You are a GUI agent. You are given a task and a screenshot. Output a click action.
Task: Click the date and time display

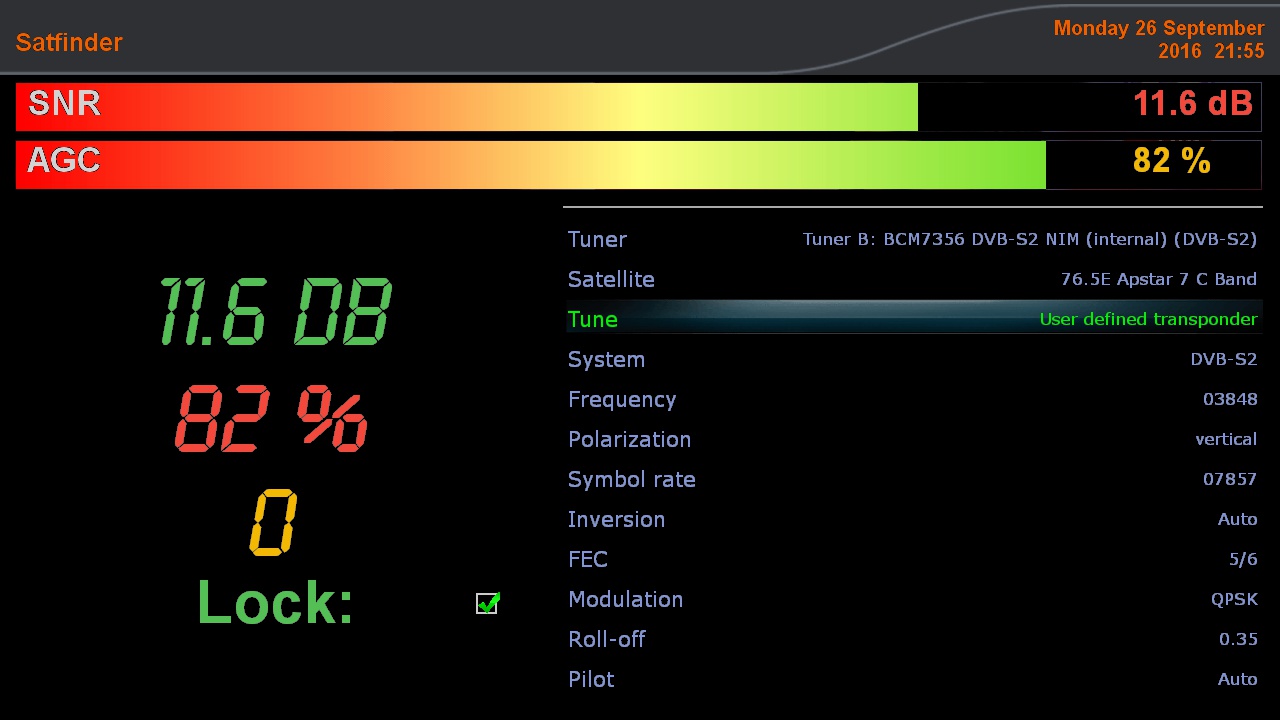pyautogui.click(x=1158, y=40)
